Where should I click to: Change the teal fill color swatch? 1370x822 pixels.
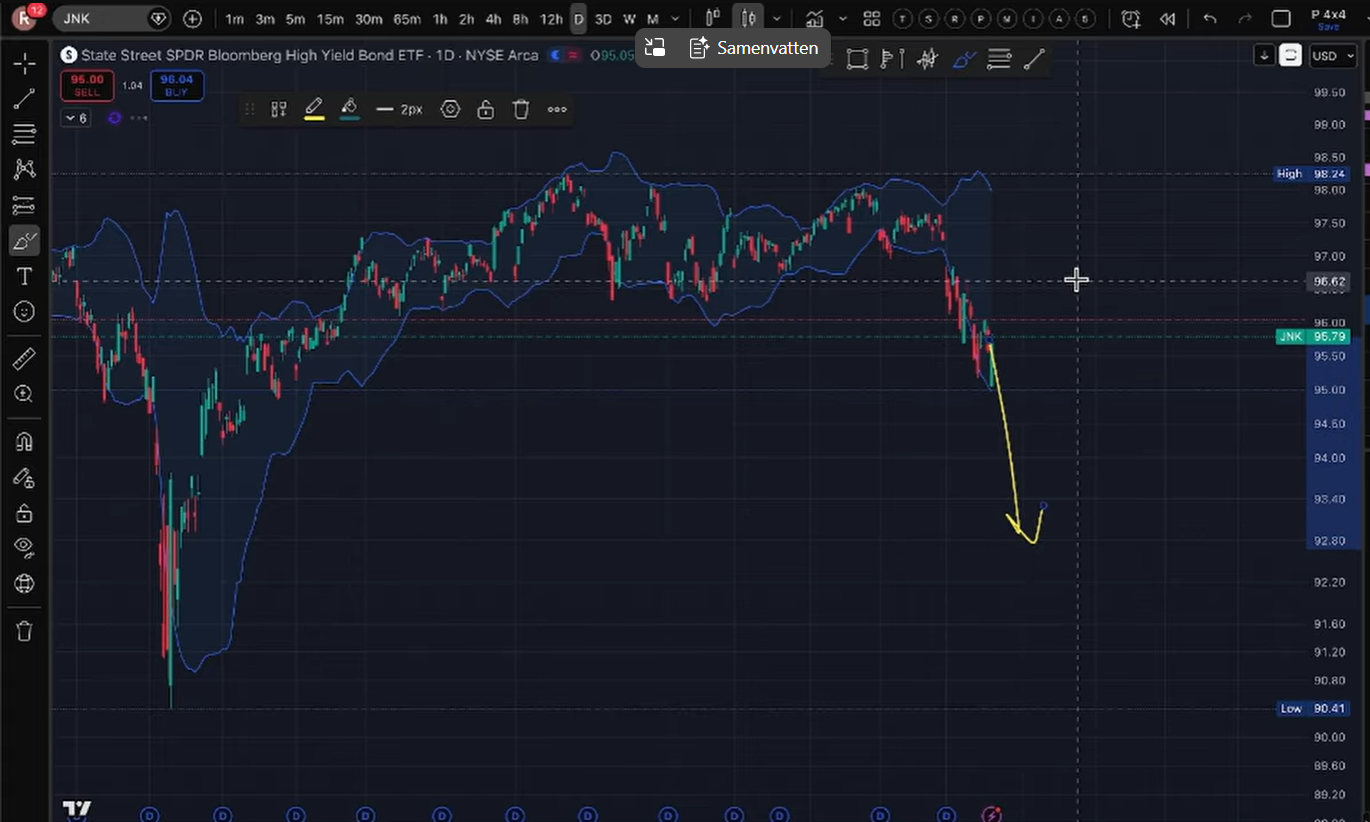pyautogui.click(x=349, y=109)
